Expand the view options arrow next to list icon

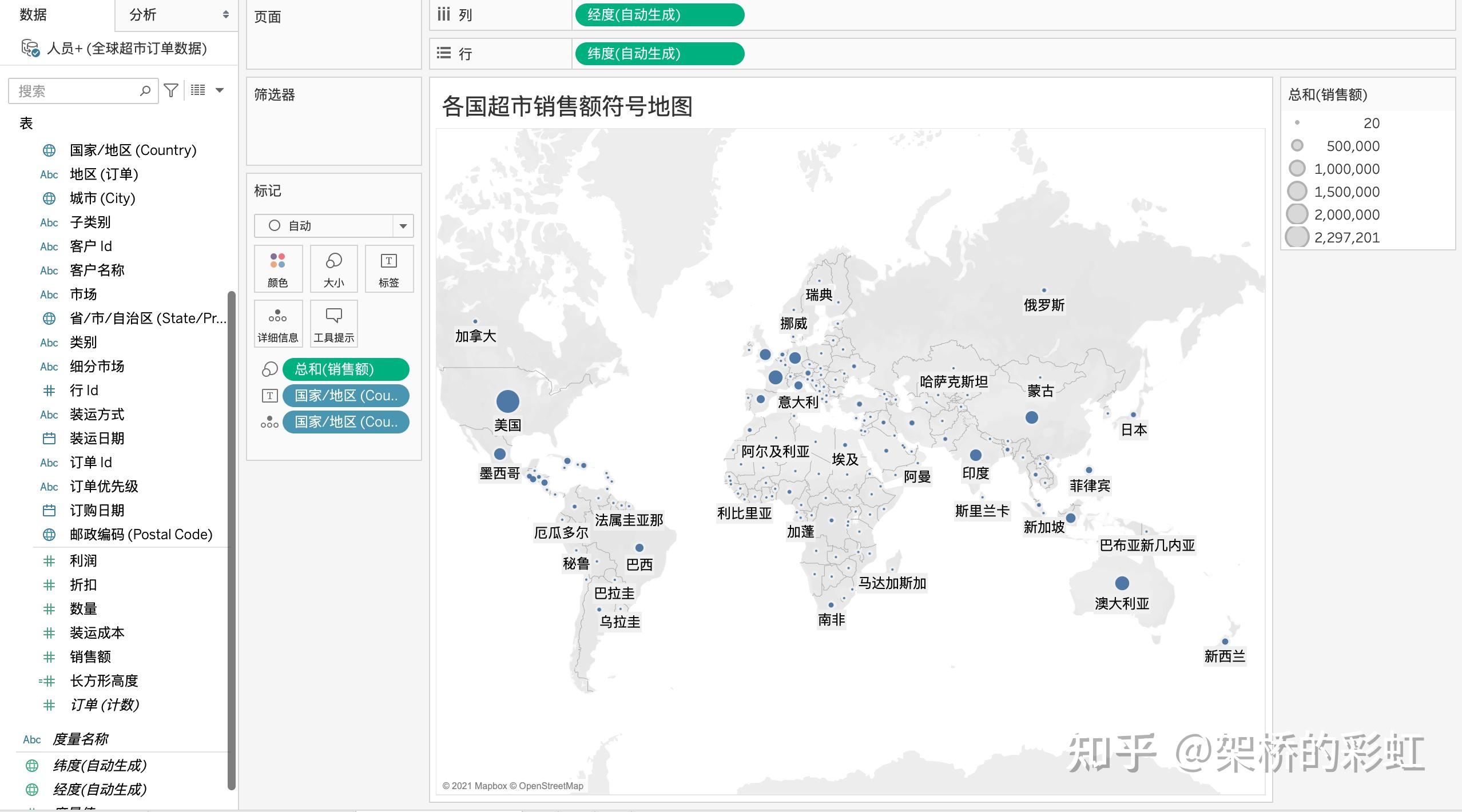coord(220,90)
